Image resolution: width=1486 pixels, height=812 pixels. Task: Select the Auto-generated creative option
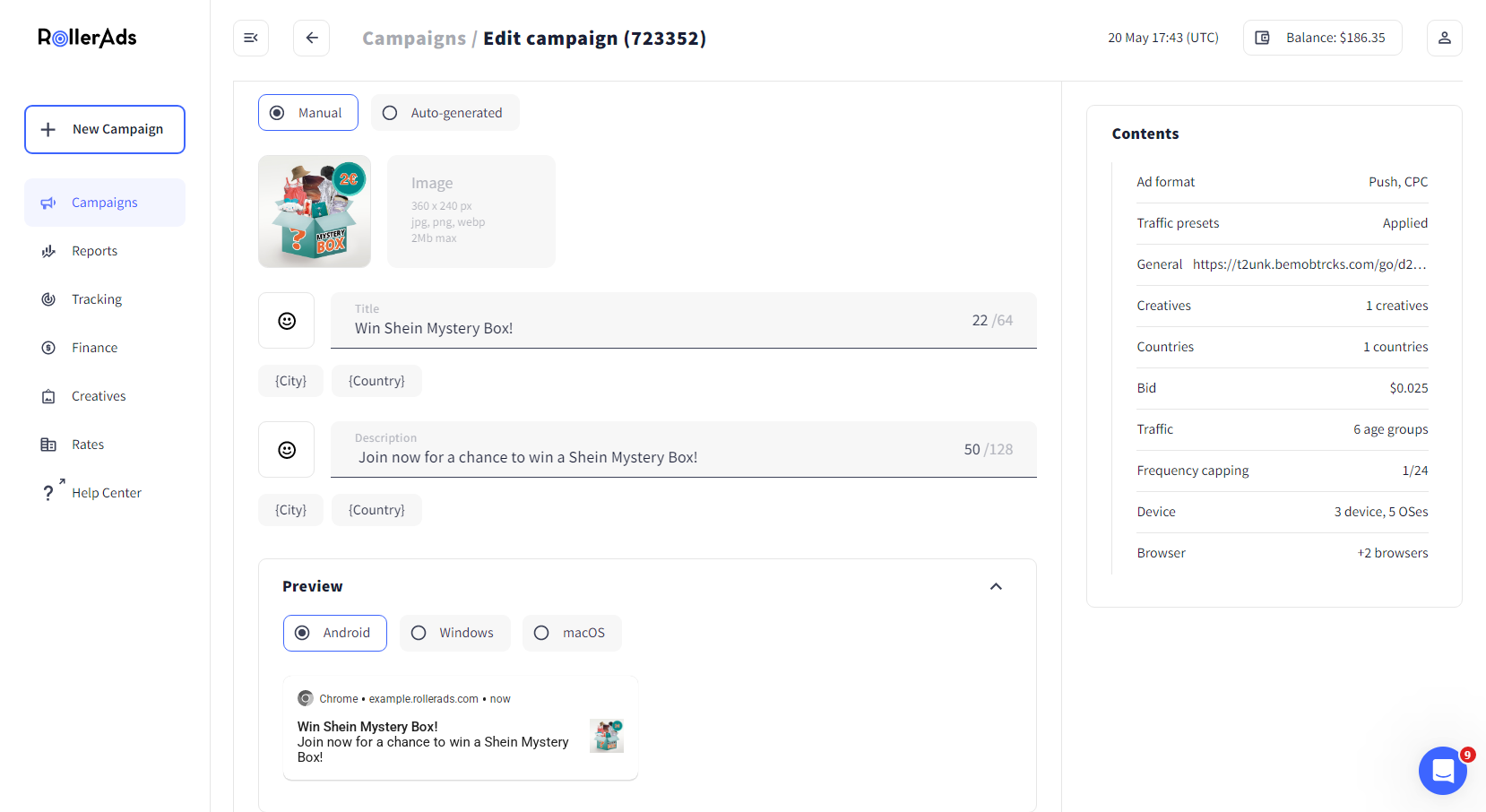[445, 113]
